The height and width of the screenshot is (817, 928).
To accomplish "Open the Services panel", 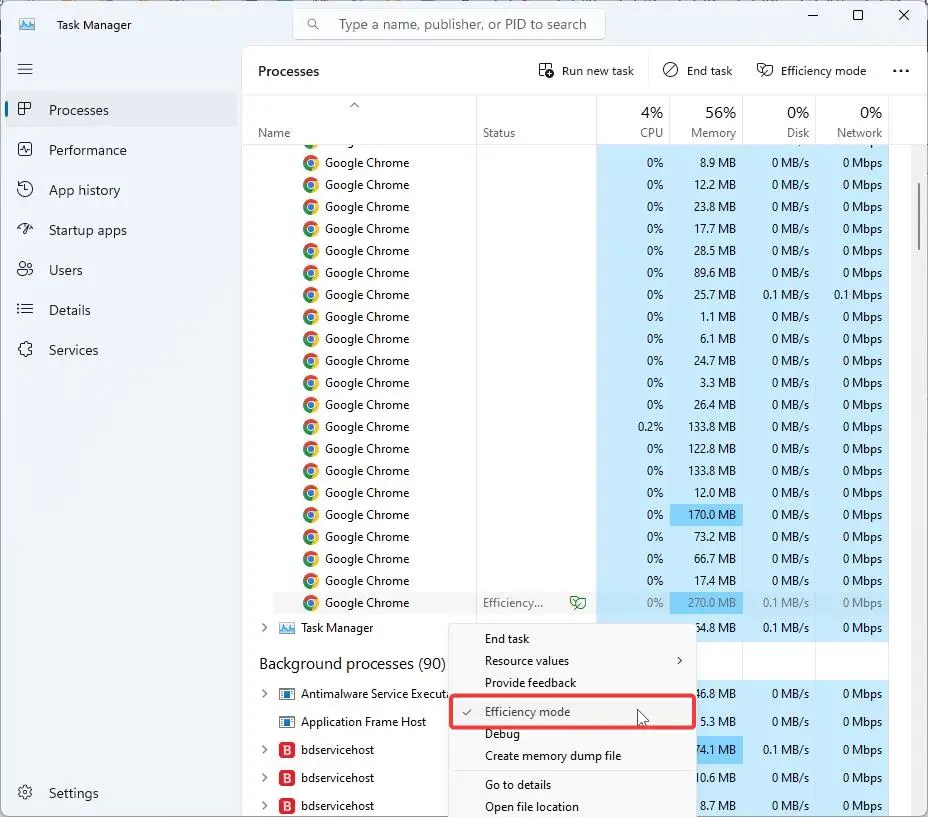I will click(x=72, y=350).
